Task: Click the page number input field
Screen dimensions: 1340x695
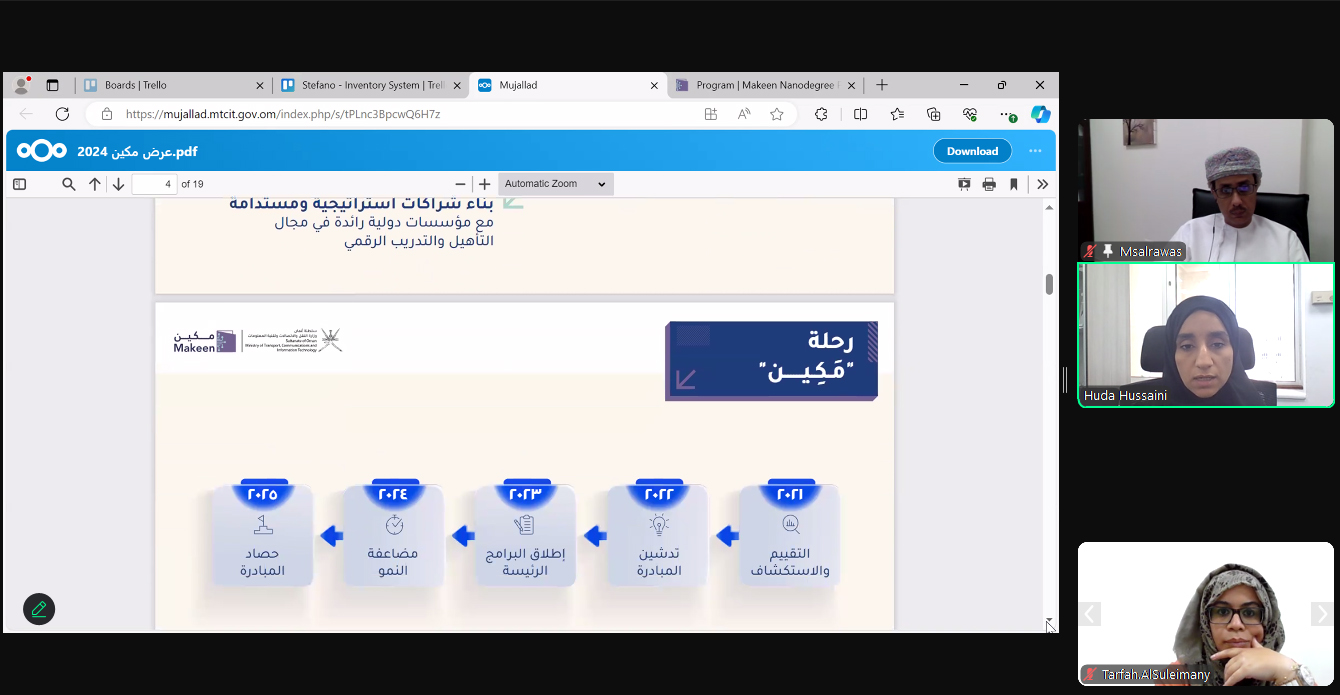Action: [154, 184]
